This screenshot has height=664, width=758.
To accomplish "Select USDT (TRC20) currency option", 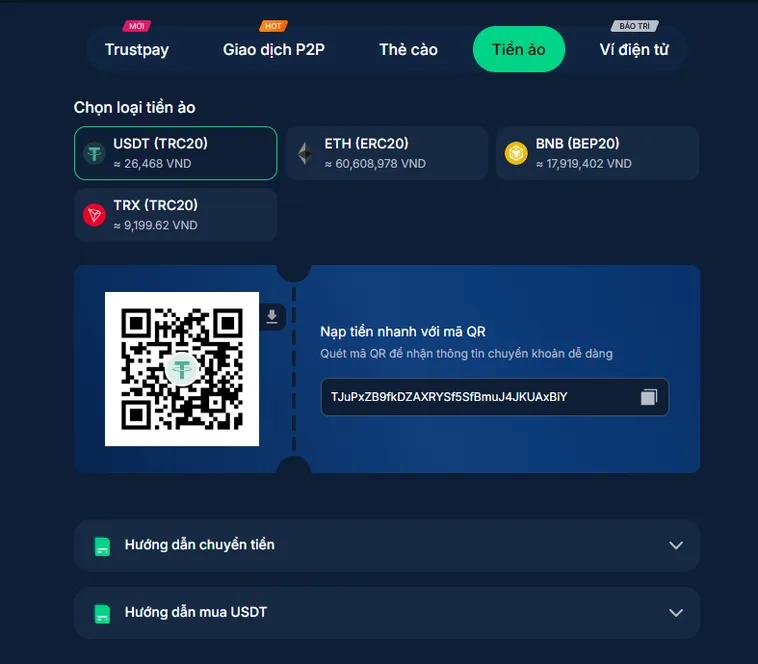I will point(175,153).
